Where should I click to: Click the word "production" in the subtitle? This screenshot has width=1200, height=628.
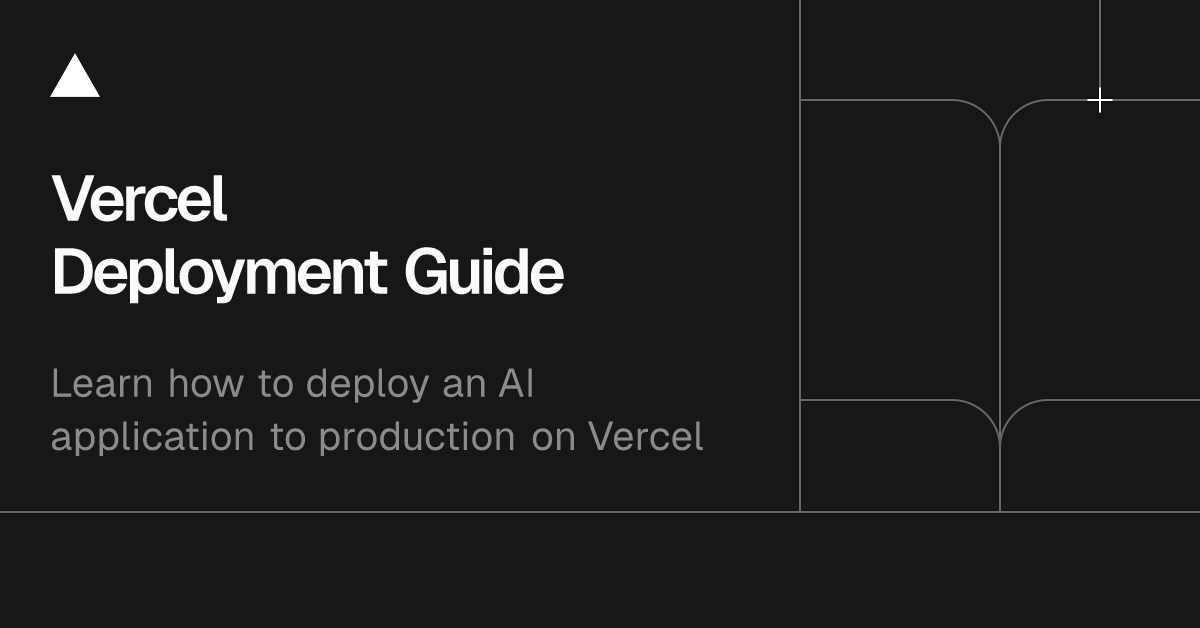[x=417, y=438]
